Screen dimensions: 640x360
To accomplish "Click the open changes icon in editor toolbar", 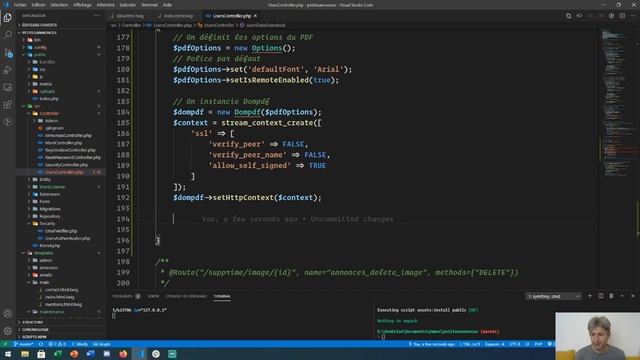I will [569, 16].
